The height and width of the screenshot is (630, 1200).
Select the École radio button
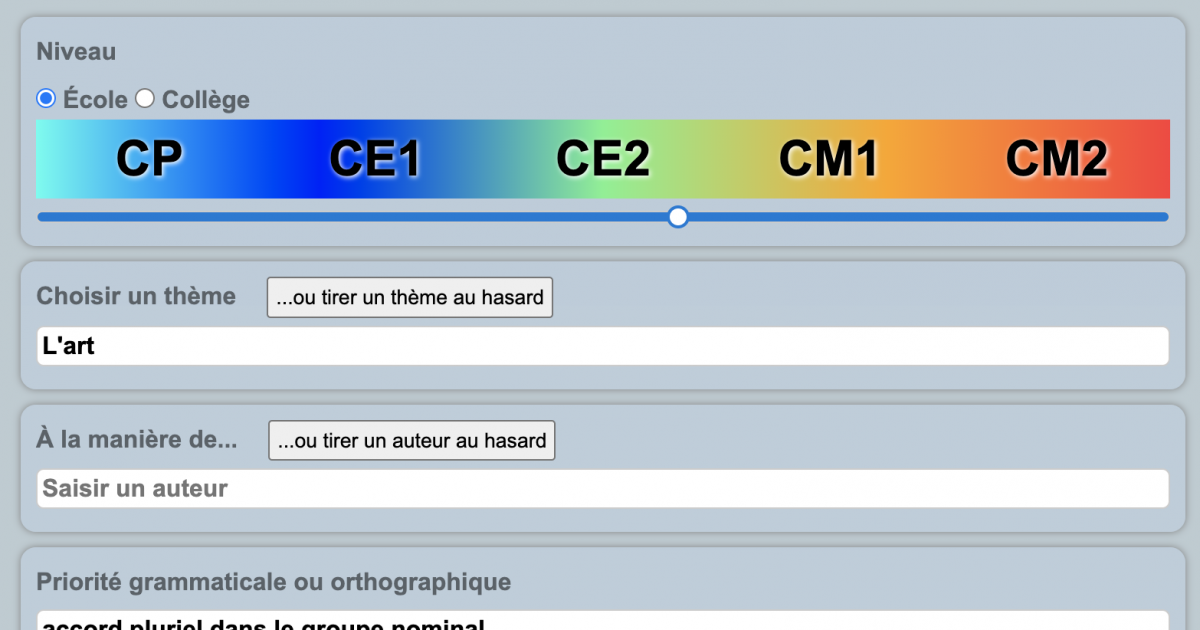[46, 99]
